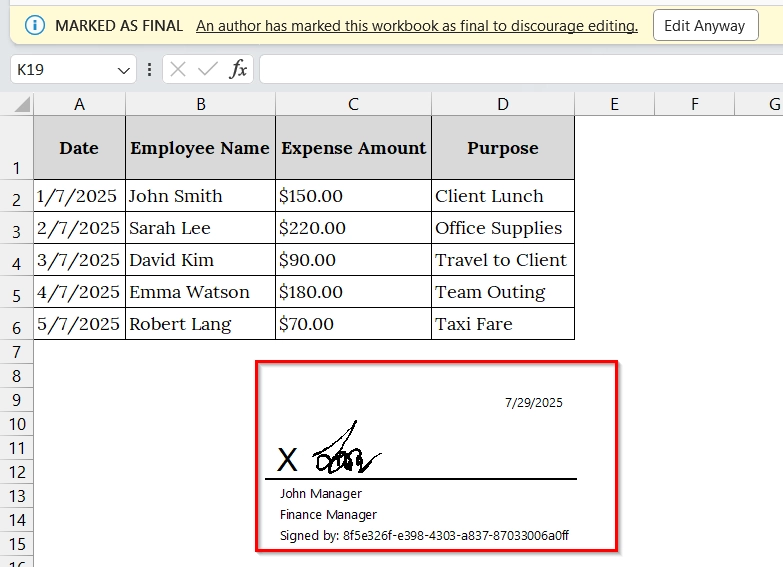783x567 pixels.
Task: Click the Signed by ID text
Action: pos(424,536)
